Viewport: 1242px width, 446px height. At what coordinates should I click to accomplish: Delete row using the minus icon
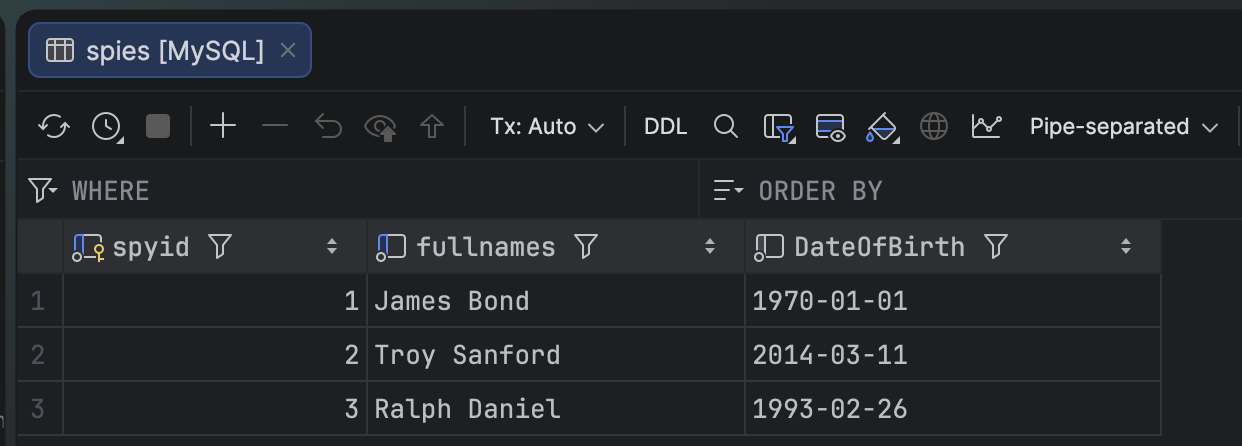pos(275,126)
